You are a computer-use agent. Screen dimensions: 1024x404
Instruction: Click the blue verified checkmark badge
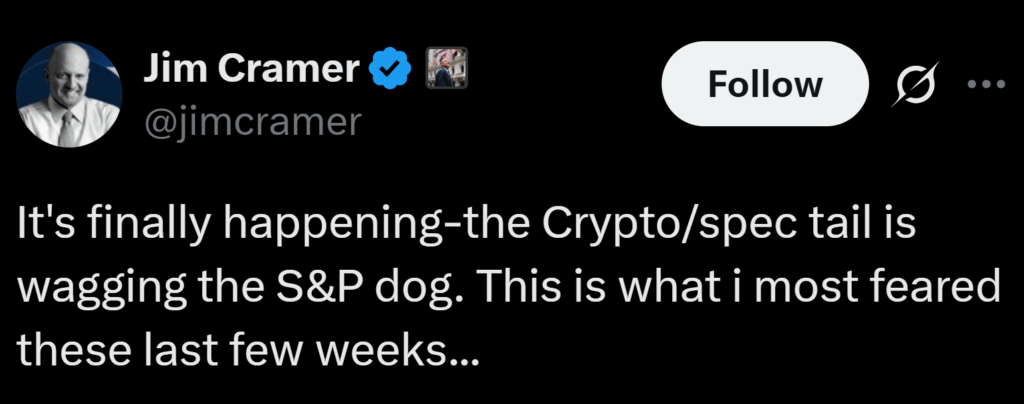coord(389,68)
